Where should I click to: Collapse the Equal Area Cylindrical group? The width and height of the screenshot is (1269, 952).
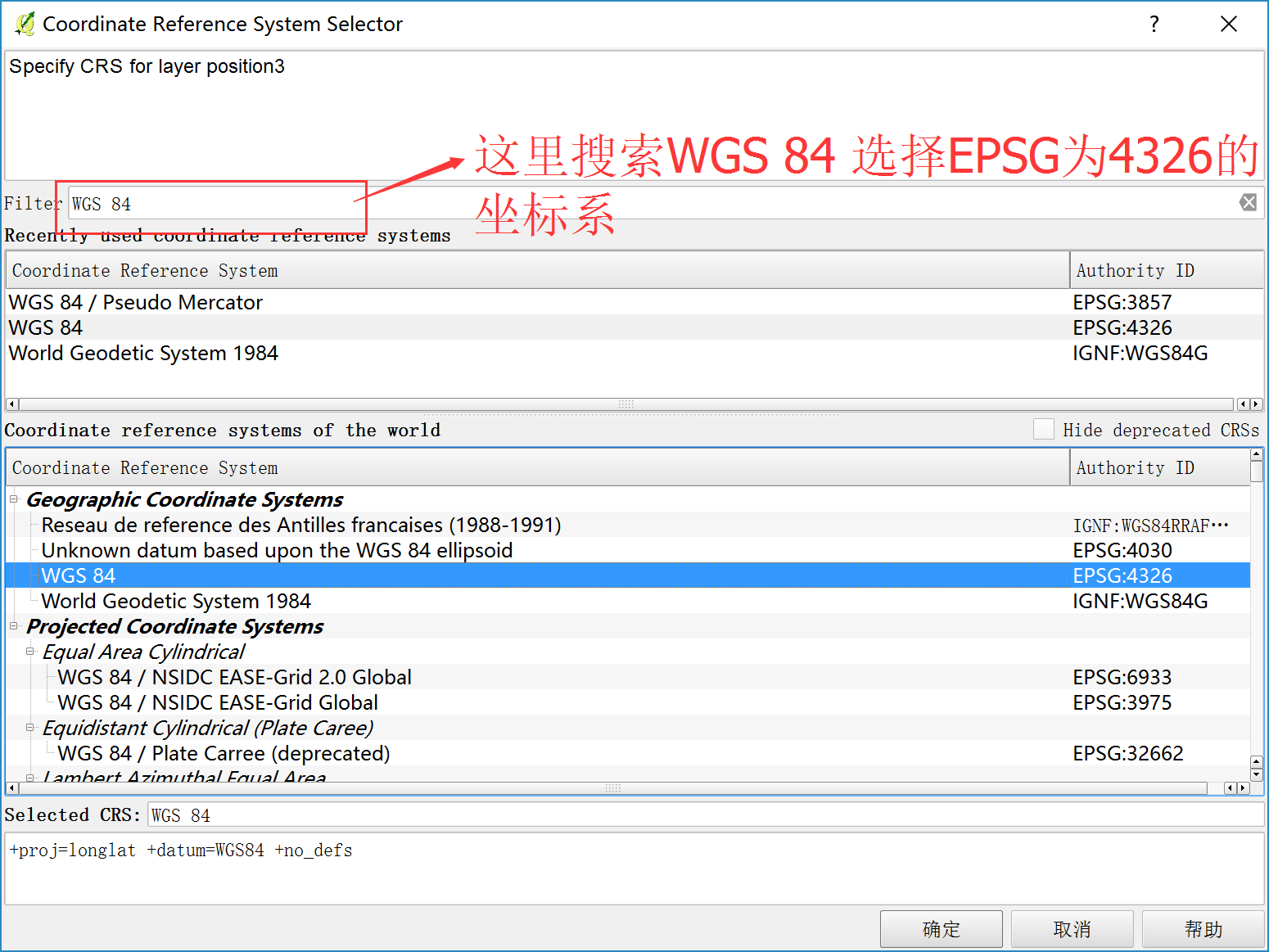29,652
